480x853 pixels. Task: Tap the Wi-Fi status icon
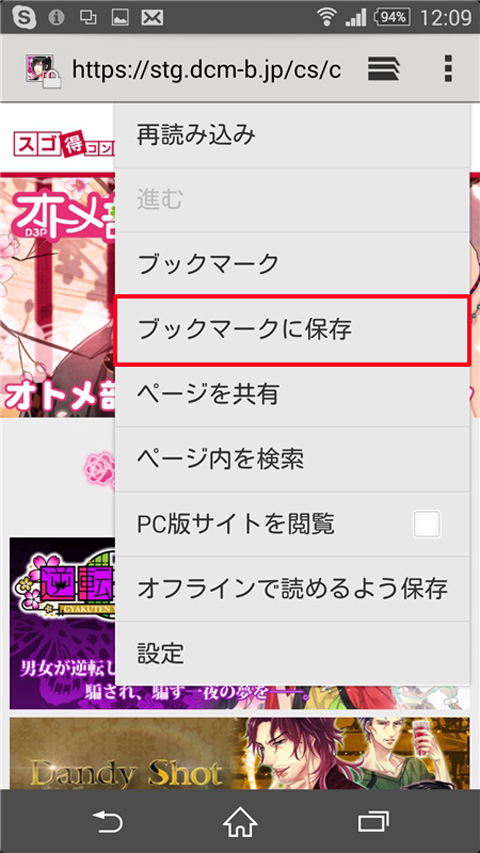coord(327,17)
